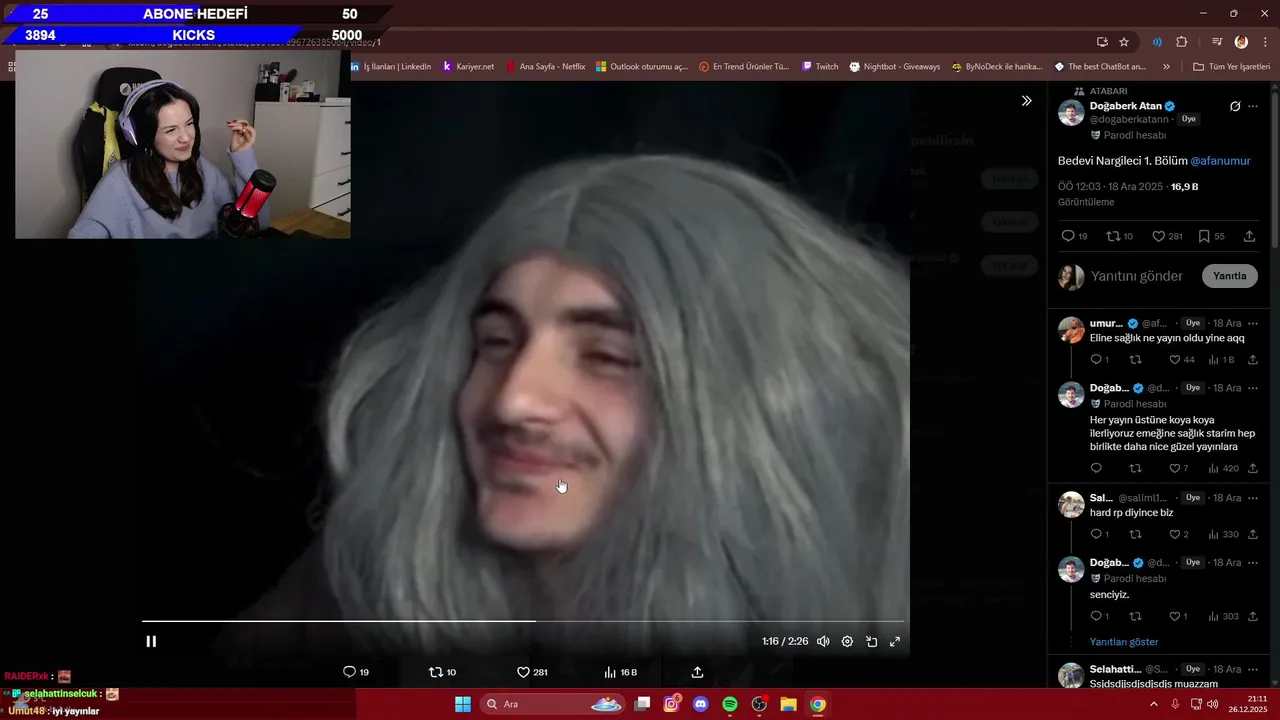Open Ana Sayfa - Netflix bookmark
1280x720 pixels.
[545, 66]
